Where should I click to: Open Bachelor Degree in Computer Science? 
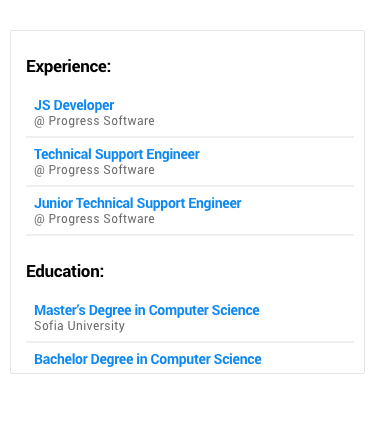coord(148,359)
